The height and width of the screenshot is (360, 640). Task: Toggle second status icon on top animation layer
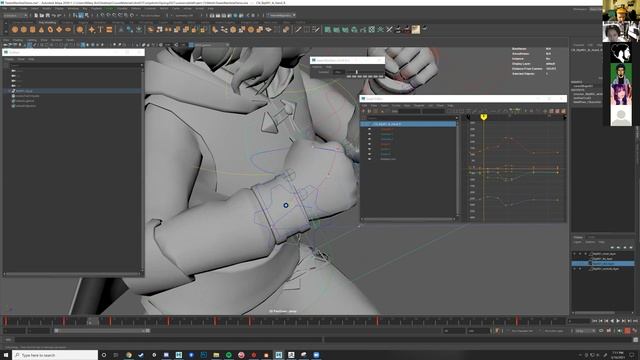click(580, 254)
